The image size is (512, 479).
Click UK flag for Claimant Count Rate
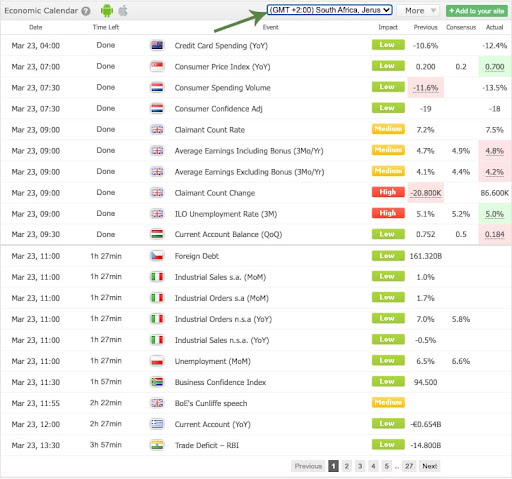pyautogui.click(x=157, y=129)
